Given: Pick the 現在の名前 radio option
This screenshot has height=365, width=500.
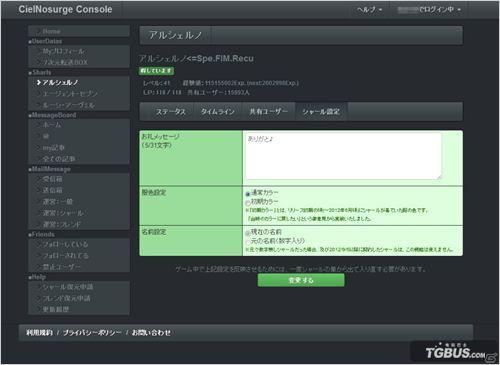Looking at the screenshot, I should click(x=248, y=233).
